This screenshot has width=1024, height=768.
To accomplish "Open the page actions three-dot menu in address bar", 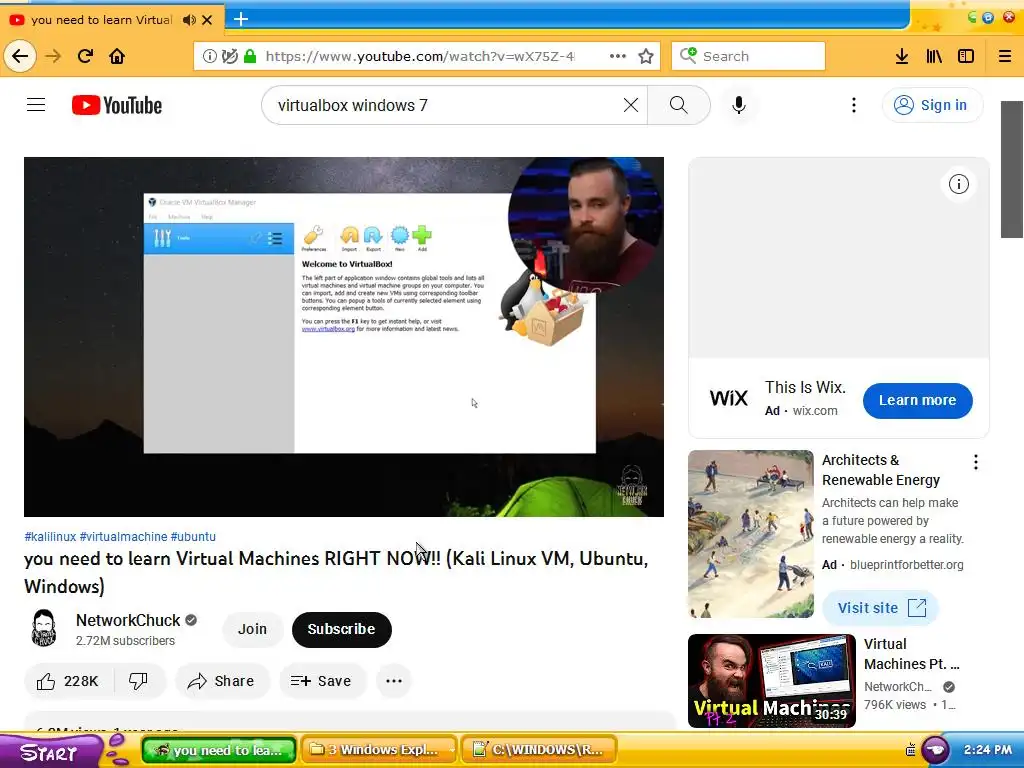I will click(618, 56).
